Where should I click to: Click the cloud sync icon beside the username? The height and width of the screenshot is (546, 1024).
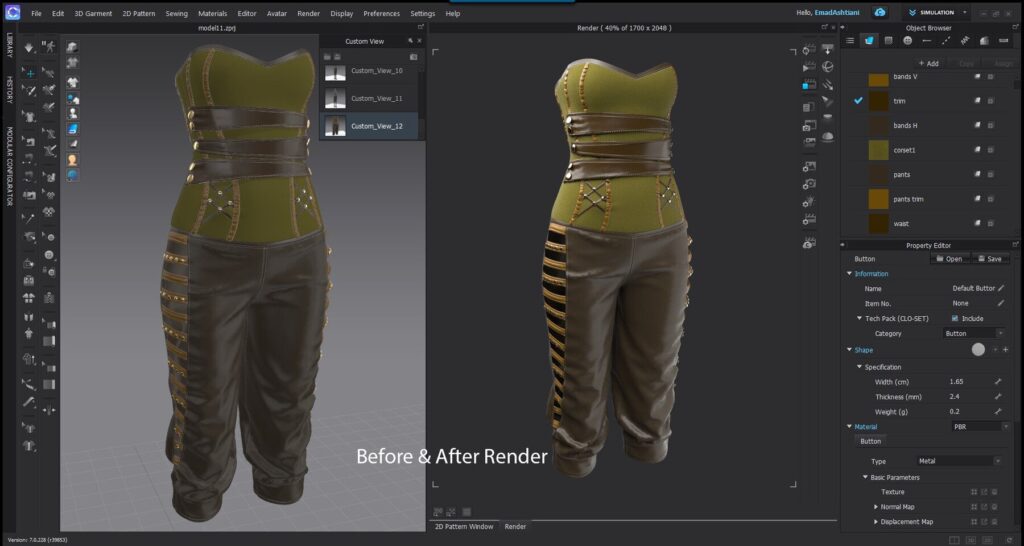click(880, 13)
